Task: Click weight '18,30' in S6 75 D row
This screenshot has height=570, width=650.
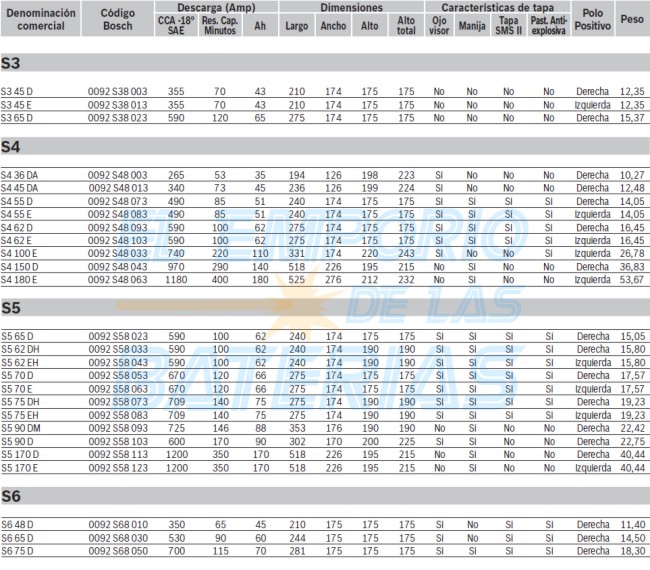Action: coord(633,551)
